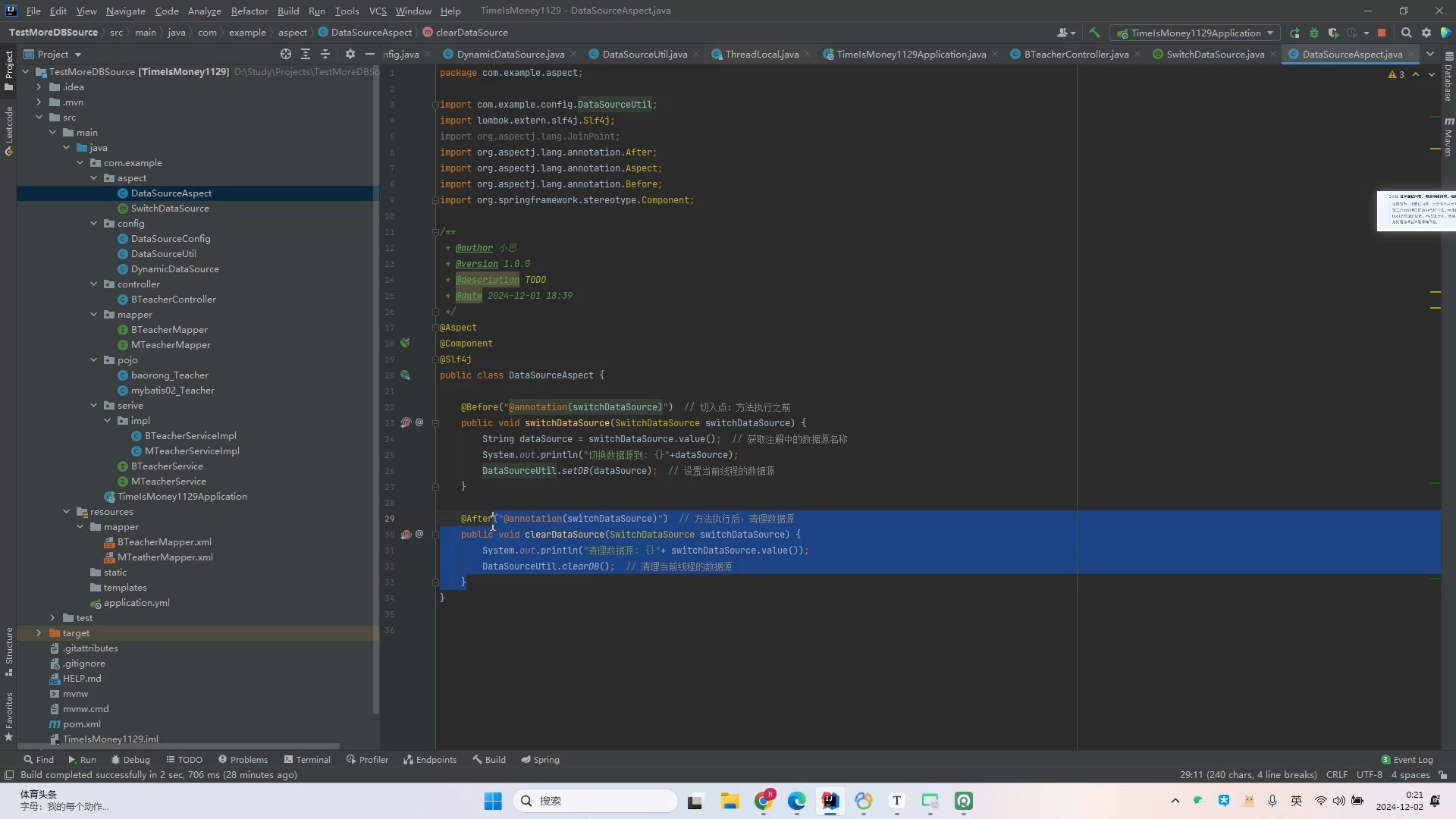
Task: Open IDE Settings via the gear toolbar icon
Action: pos(1426,33)
